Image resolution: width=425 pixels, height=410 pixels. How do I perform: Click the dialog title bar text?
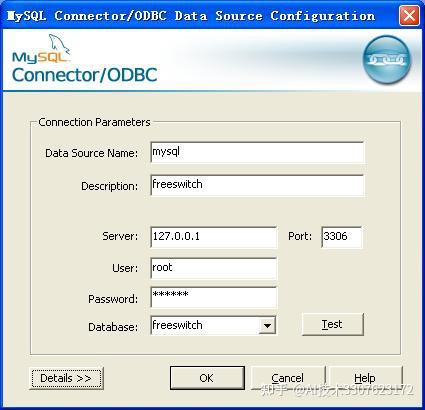click(x=191, y=16)
